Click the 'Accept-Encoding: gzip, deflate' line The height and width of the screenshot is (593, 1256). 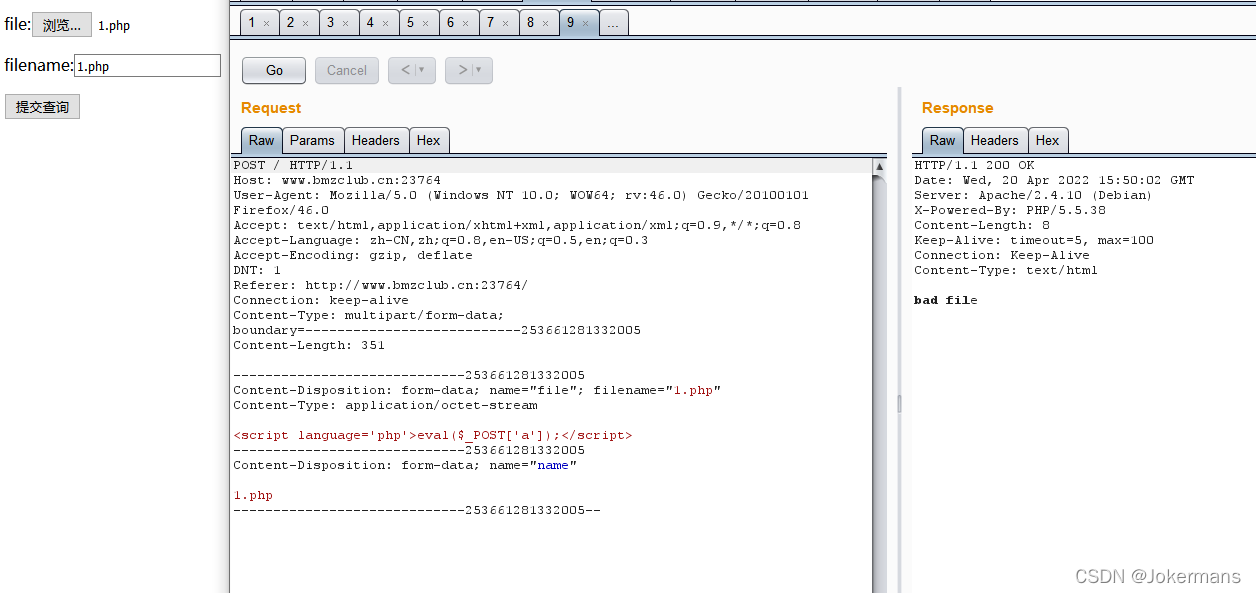point(353,255)
